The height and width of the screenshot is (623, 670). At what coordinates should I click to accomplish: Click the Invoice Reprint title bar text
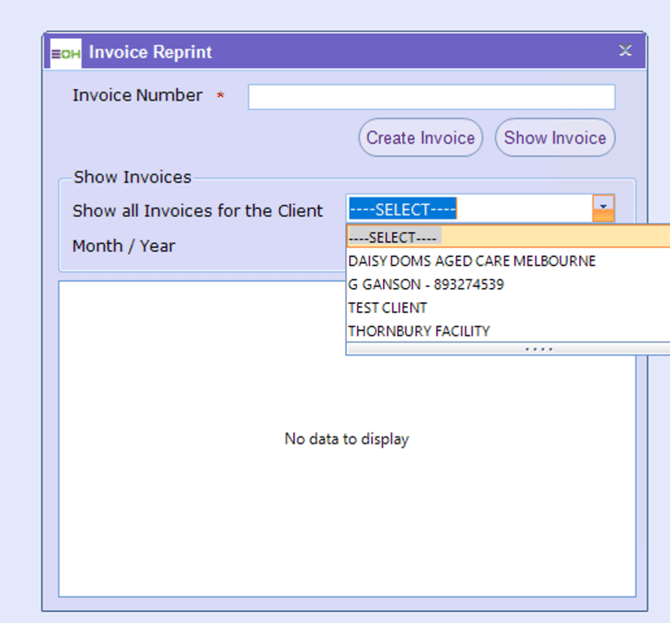click(151, 53)
